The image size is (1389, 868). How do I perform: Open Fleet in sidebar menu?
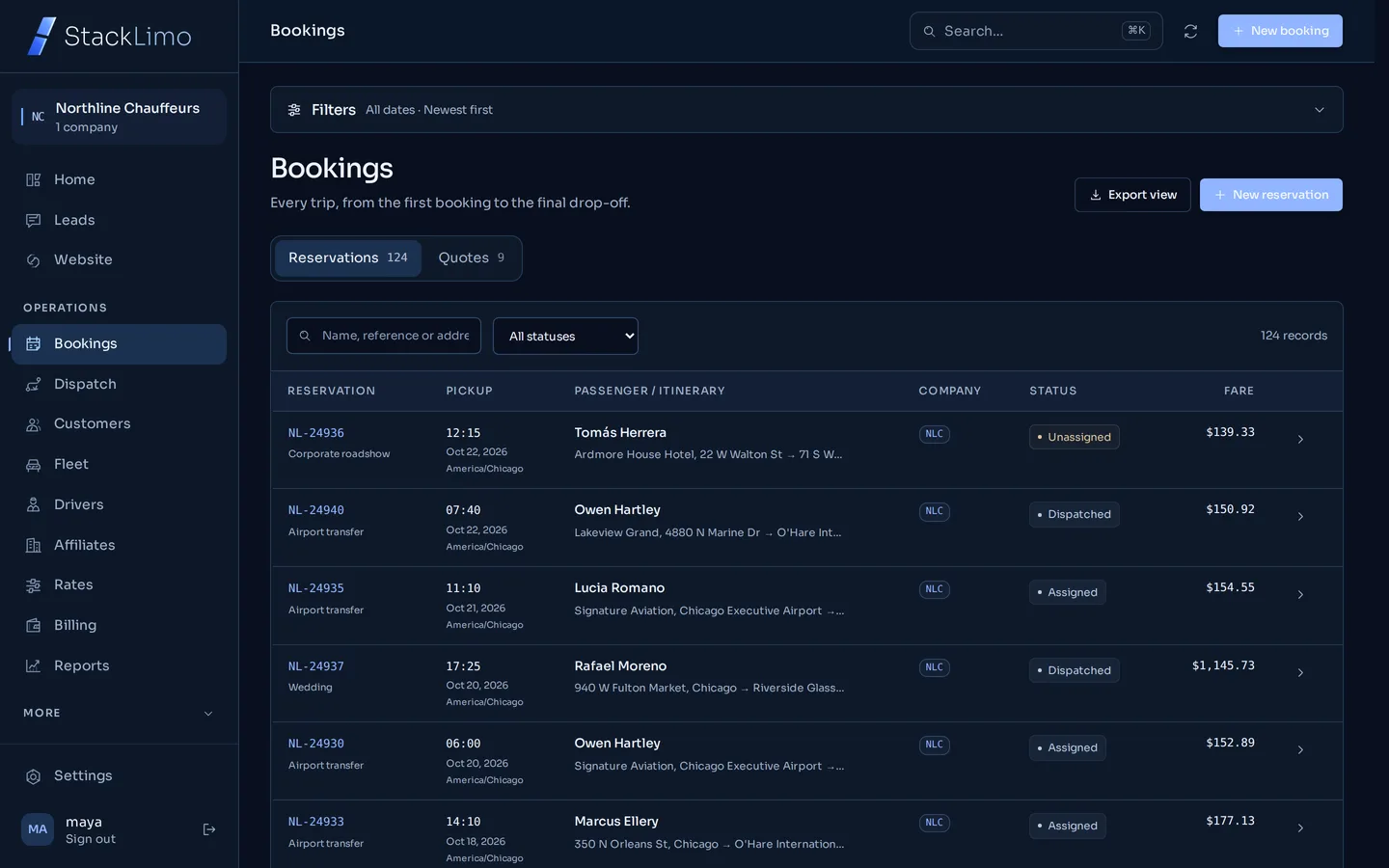119,465
